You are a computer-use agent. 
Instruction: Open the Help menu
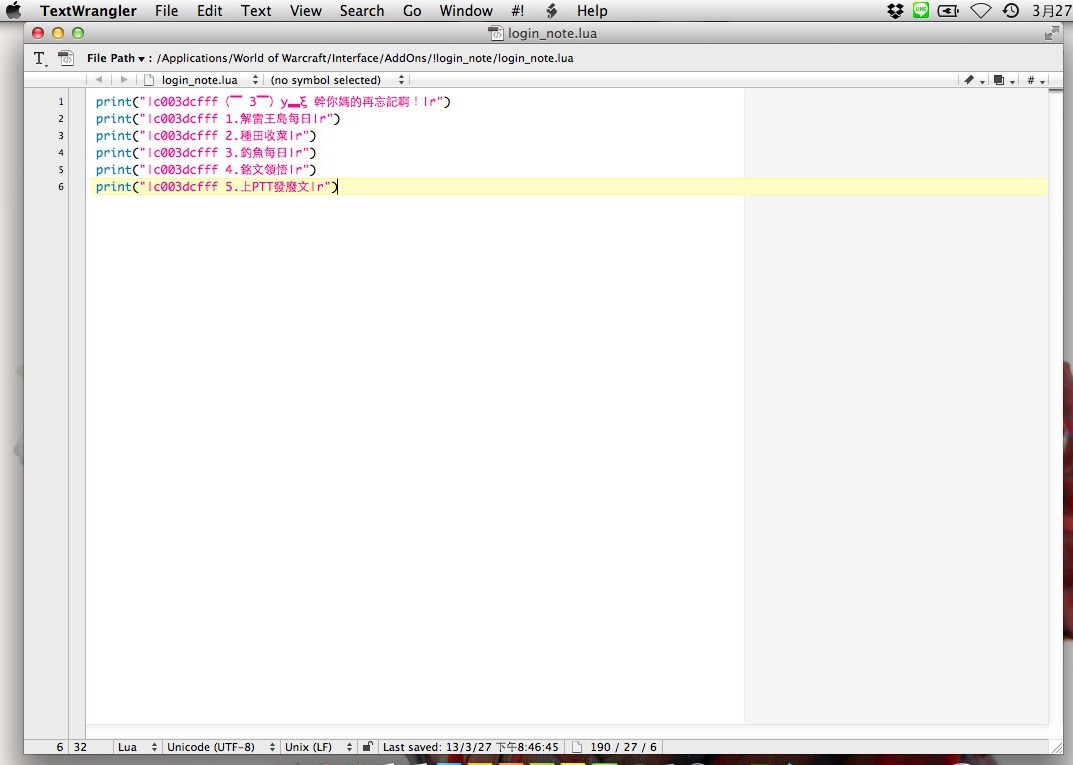[x=592, y=10]
